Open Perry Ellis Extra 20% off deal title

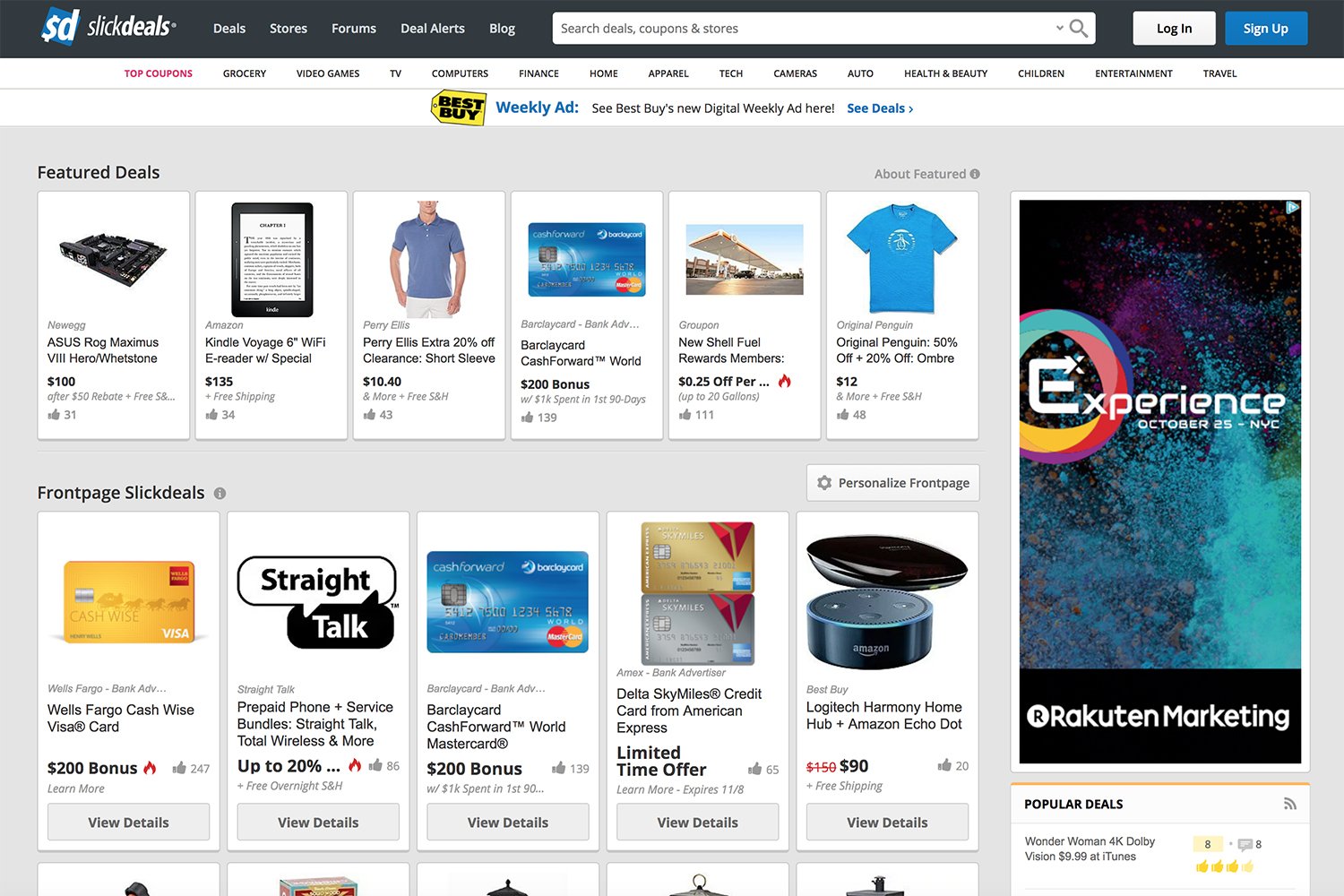429,350
